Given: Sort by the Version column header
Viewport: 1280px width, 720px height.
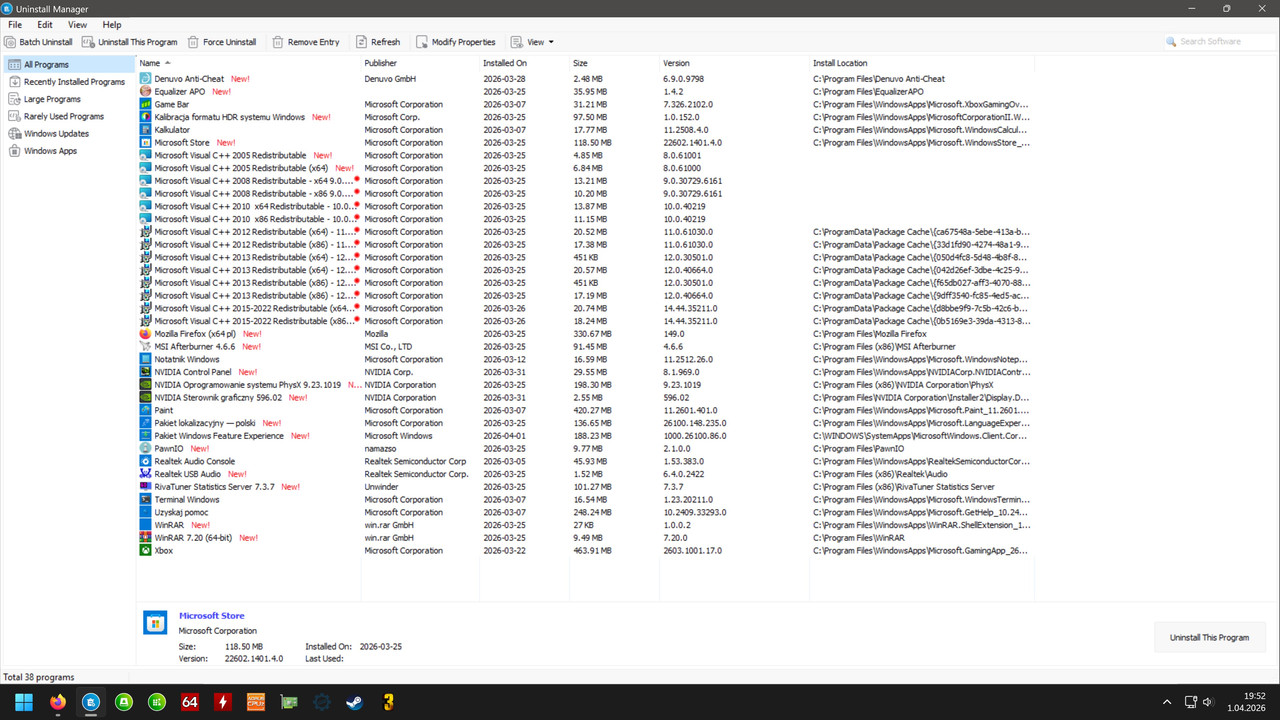Looking at the screenshot, I should [x=734, y=63].
